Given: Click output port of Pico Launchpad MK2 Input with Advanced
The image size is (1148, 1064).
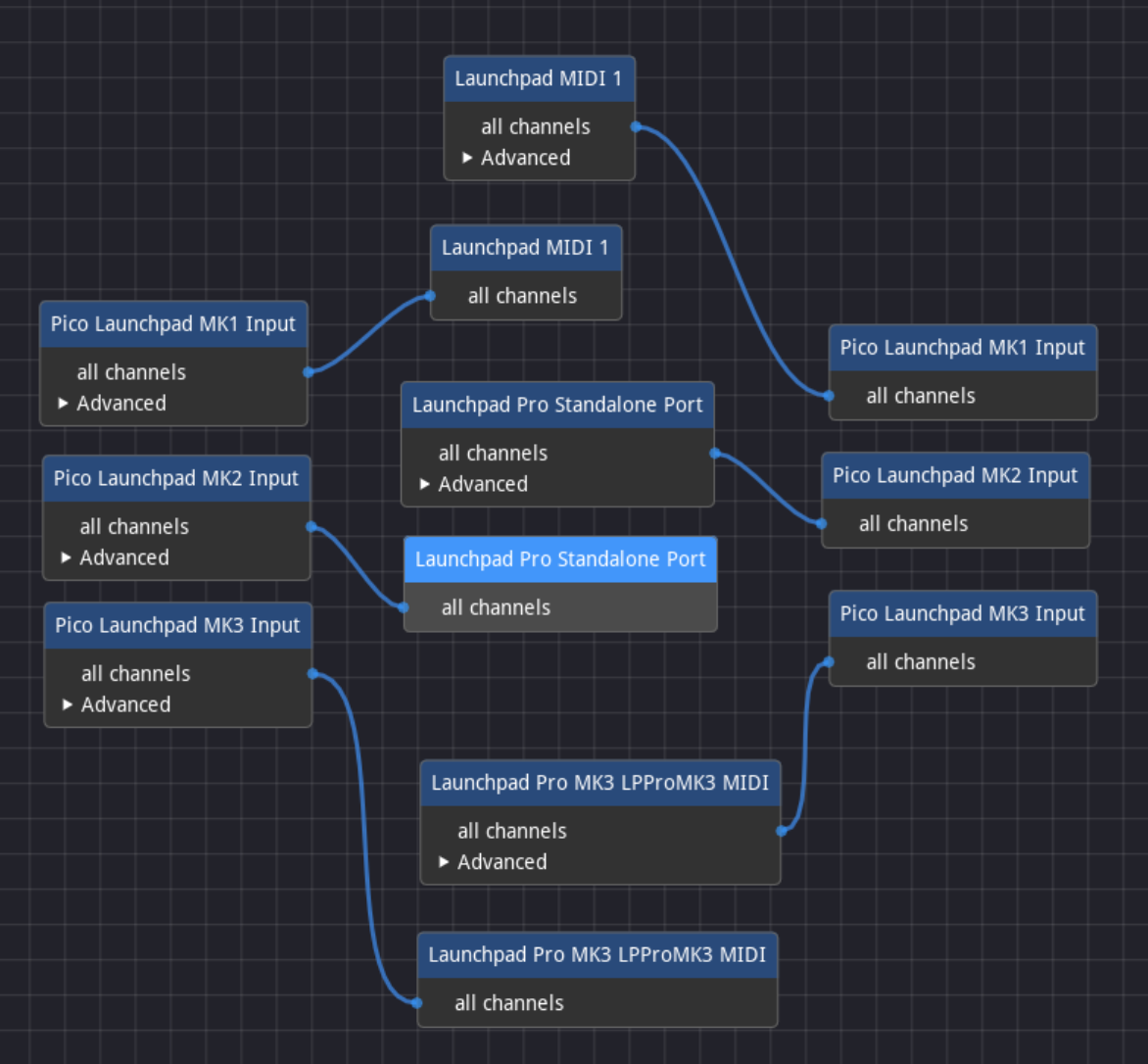Looking at the screenshot, I should [x=311, y=526].
